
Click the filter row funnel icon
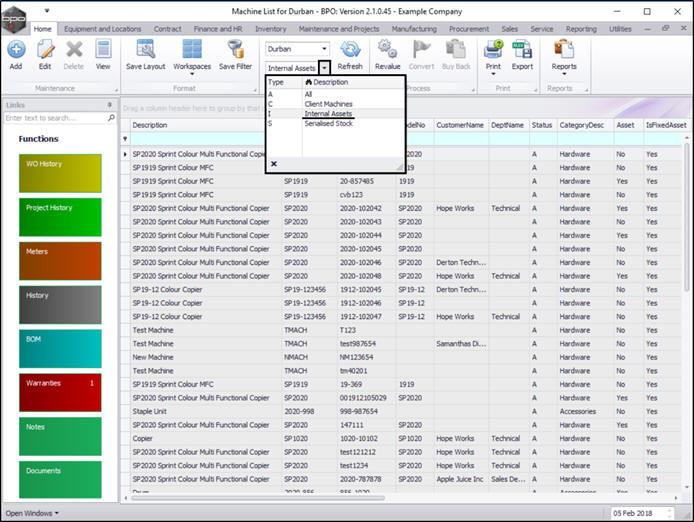coord(125,139)
